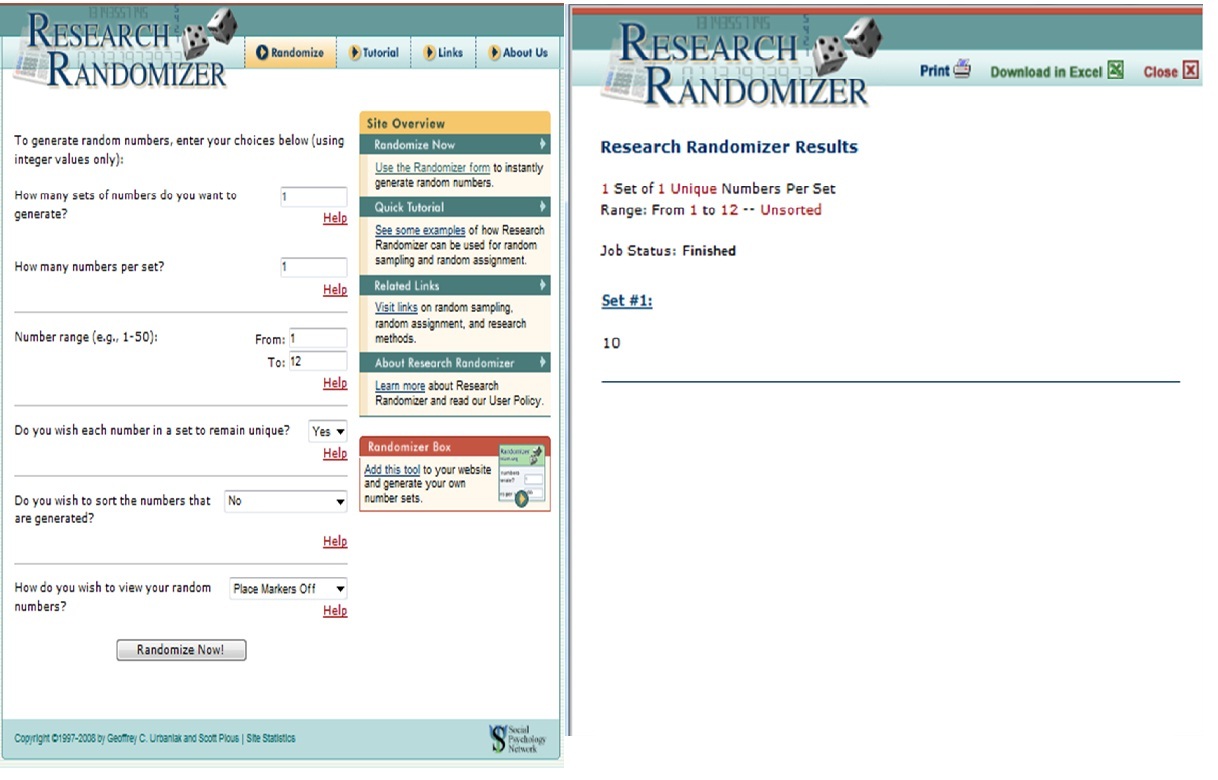Click the Research Randomizer logo in form page
This screenshot has height=780, width=1218.
point(125,50)
